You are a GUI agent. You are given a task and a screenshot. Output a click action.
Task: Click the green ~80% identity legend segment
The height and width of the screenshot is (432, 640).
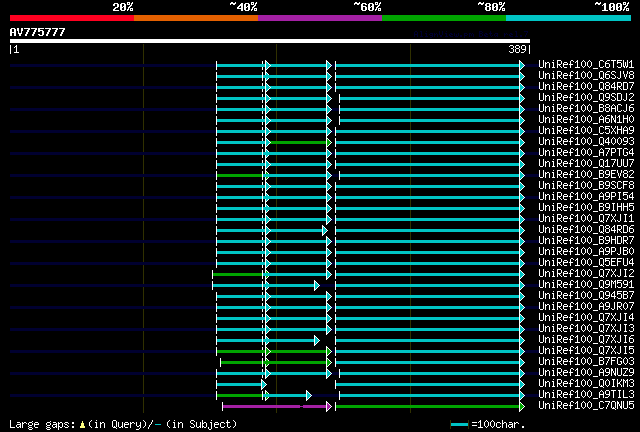[x=444, y=18]
